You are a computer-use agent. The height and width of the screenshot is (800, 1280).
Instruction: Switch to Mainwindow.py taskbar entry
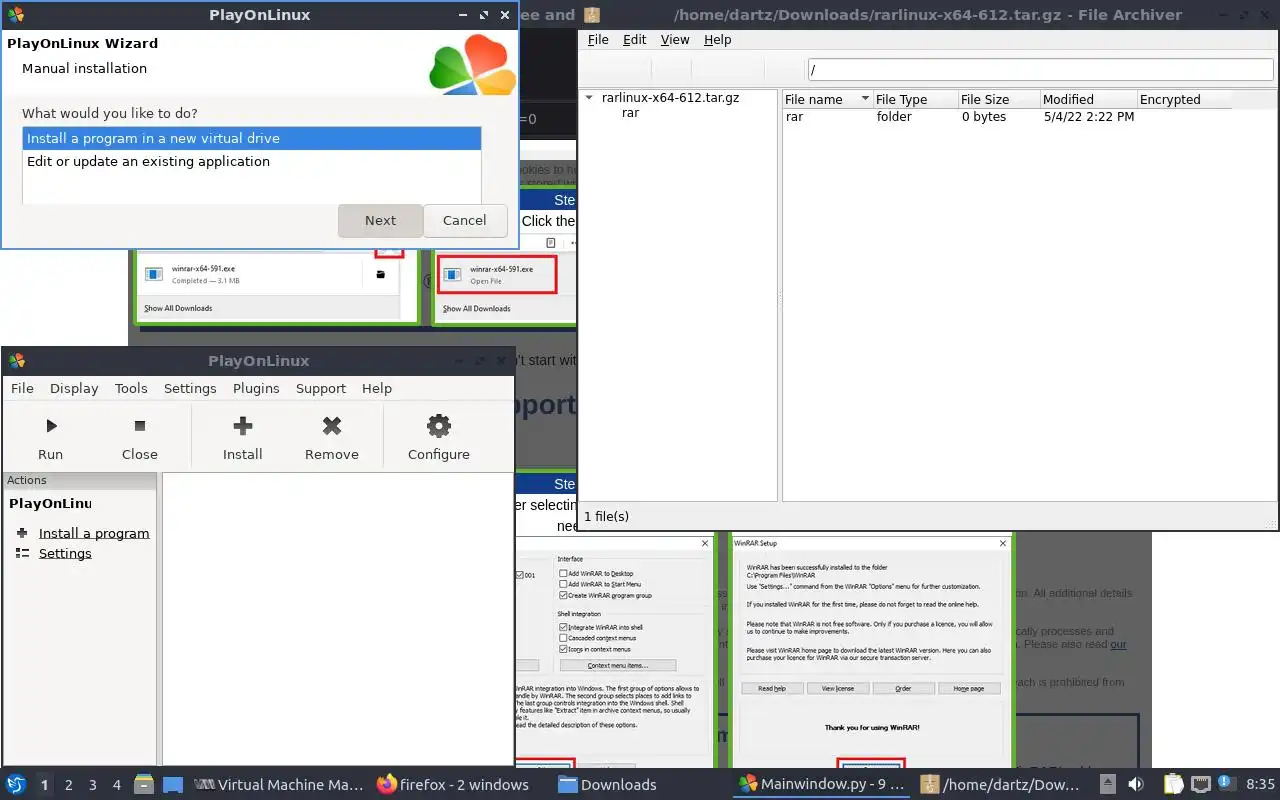[821, 785]
